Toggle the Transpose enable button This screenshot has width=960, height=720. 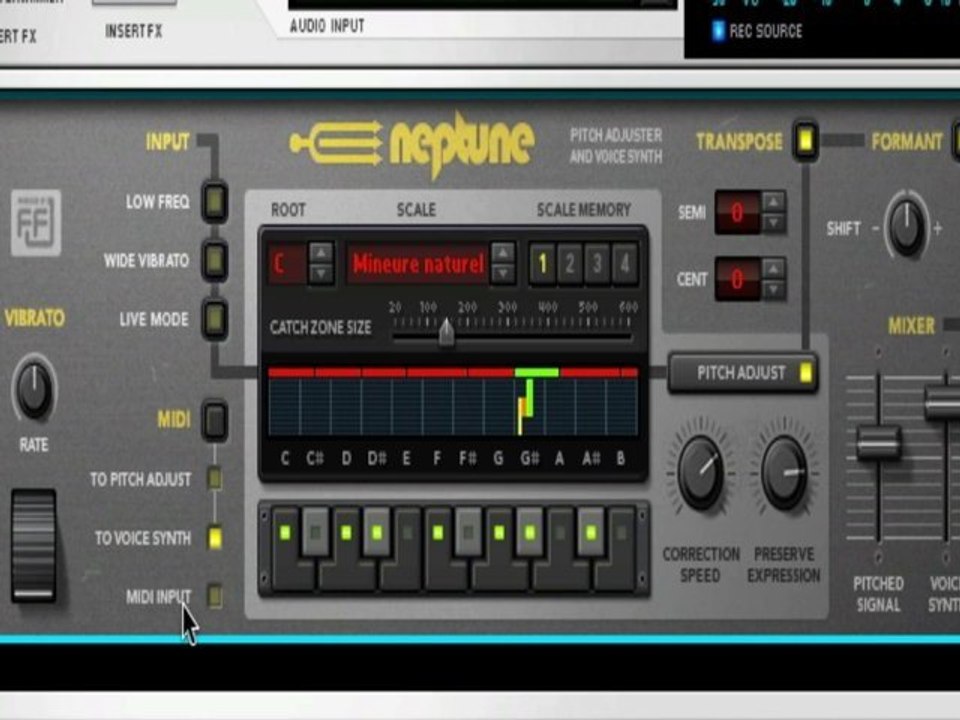[806, 140]
